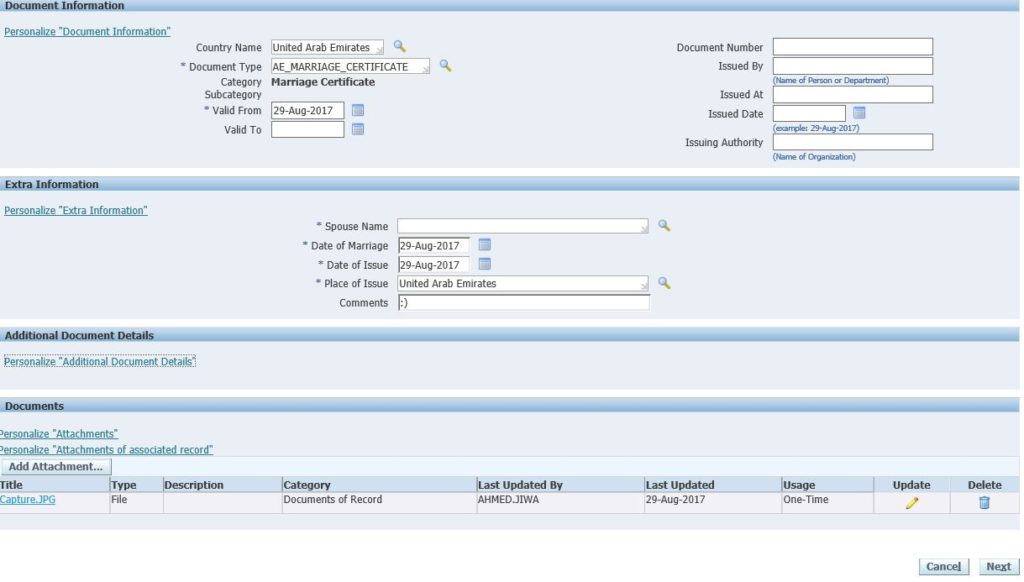
Task: Click the Comments text field
Action: [523, 303]
